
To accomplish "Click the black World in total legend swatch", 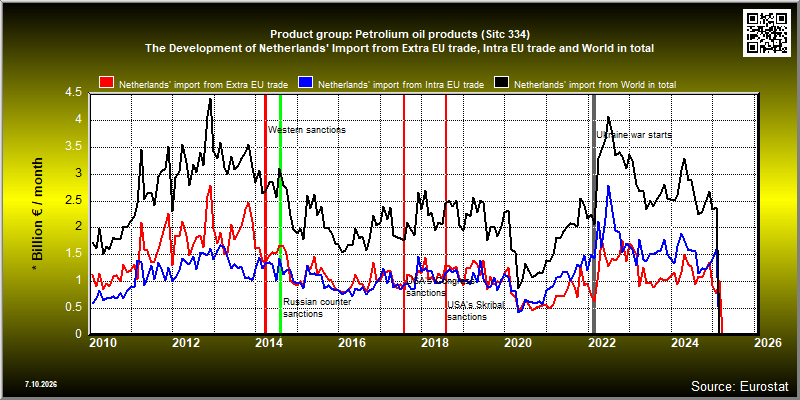I will click(502, 84).
